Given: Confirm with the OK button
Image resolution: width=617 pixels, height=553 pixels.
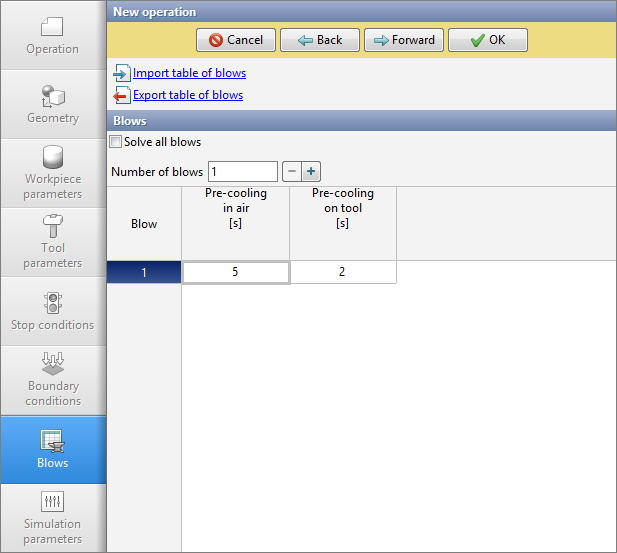Looking at the screenshot, I should 487,40.
